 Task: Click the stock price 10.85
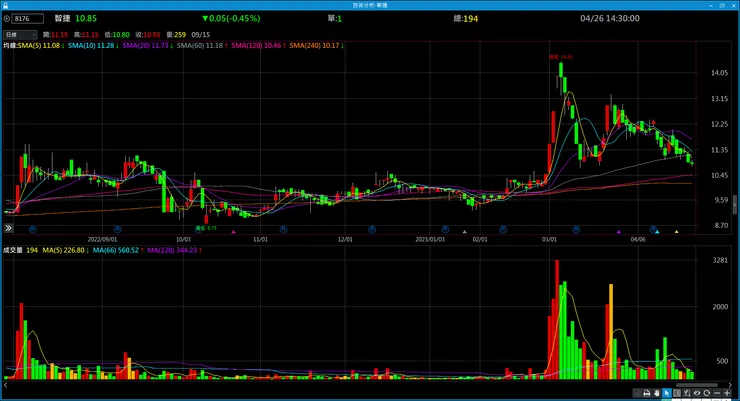click(86, 18)
